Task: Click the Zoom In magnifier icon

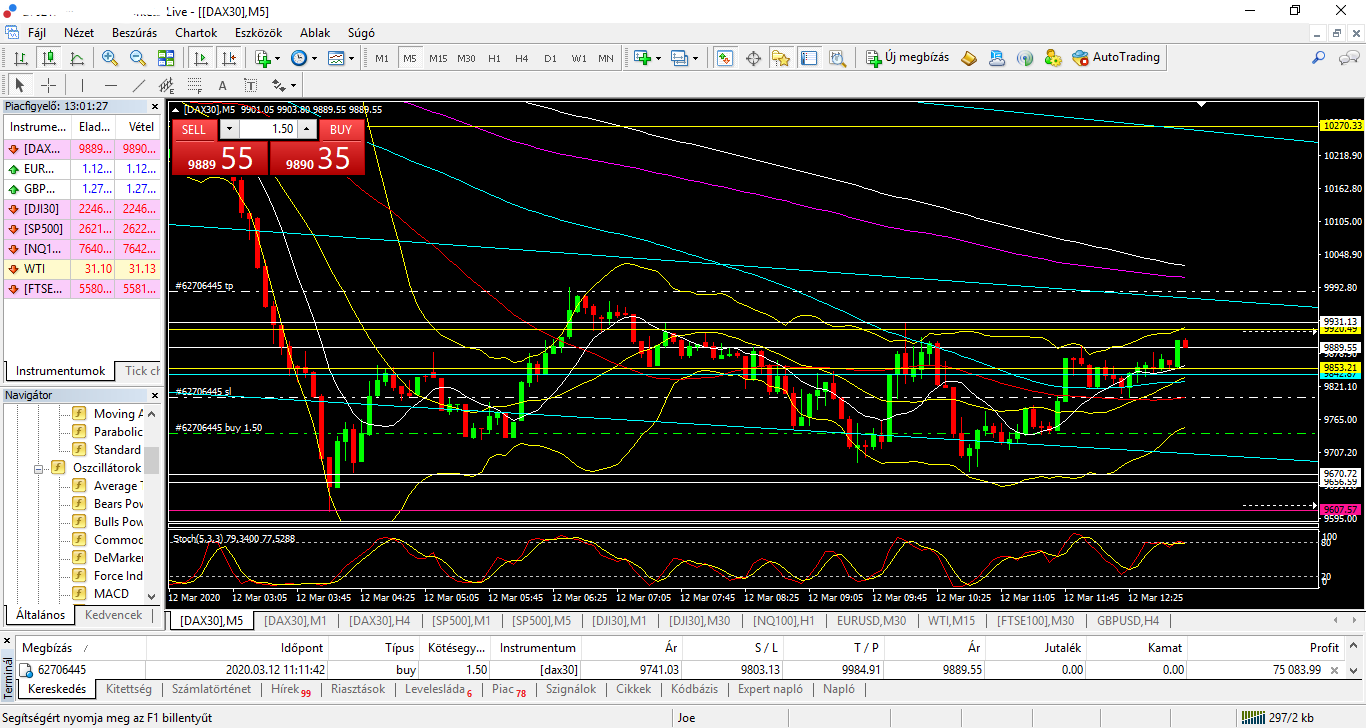Action: coord(108,58)
